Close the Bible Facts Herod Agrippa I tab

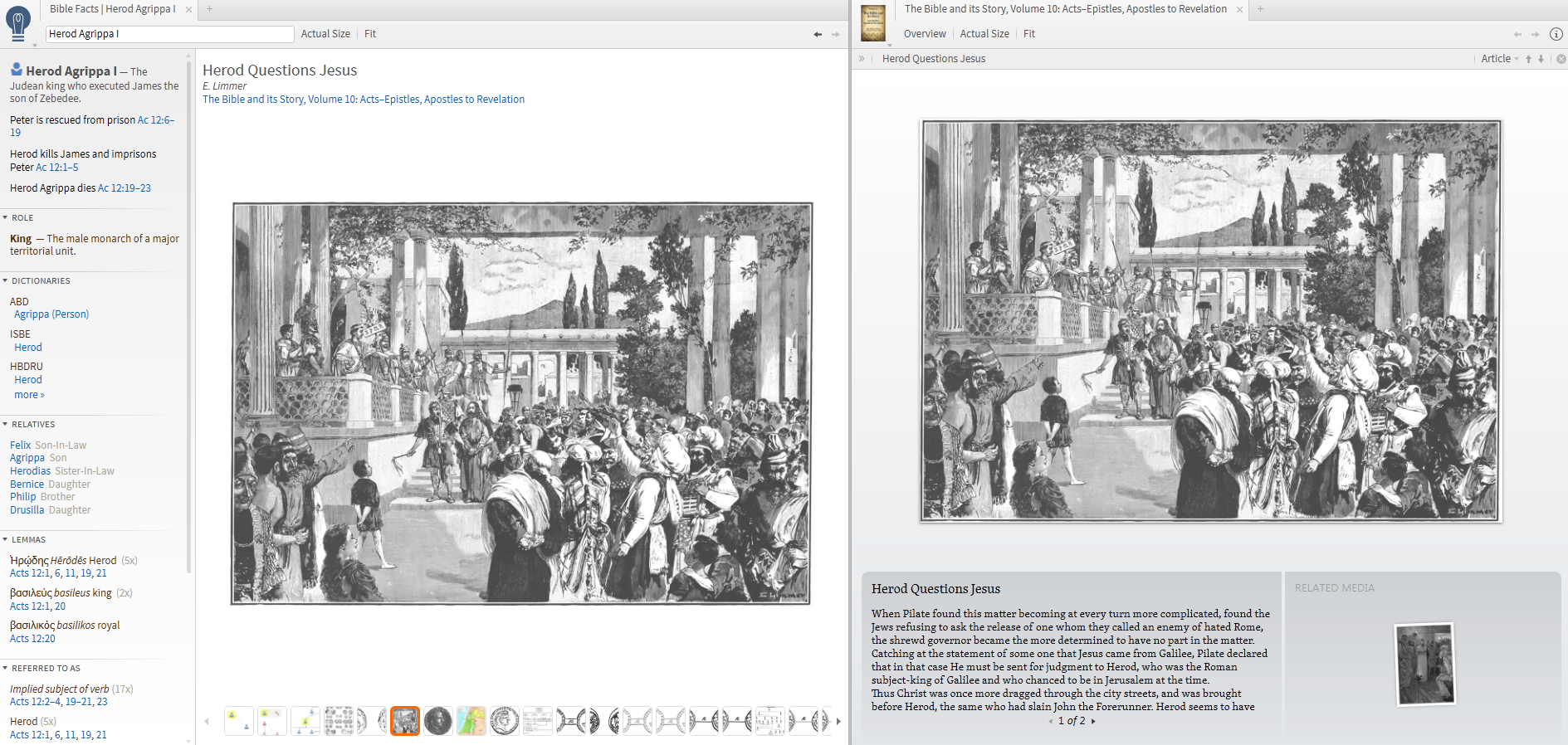pos(188,9)
